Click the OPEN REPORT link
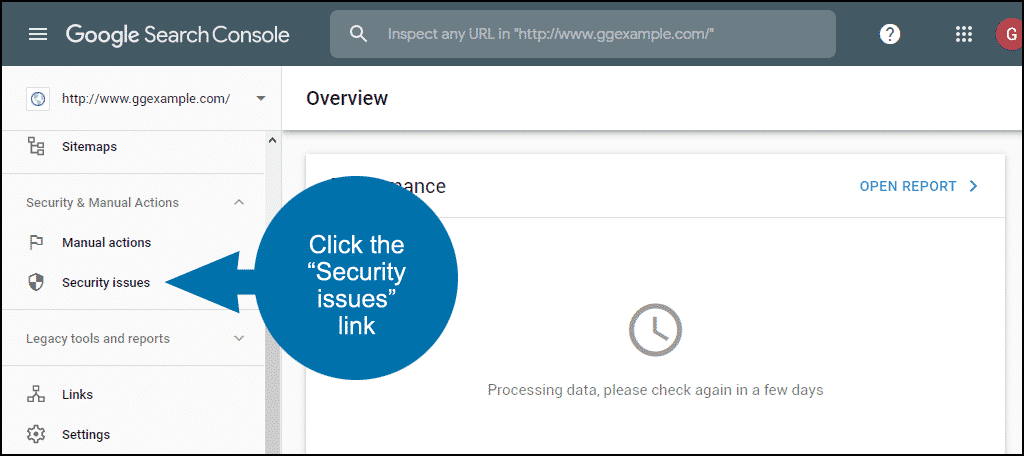 [919, 186]
